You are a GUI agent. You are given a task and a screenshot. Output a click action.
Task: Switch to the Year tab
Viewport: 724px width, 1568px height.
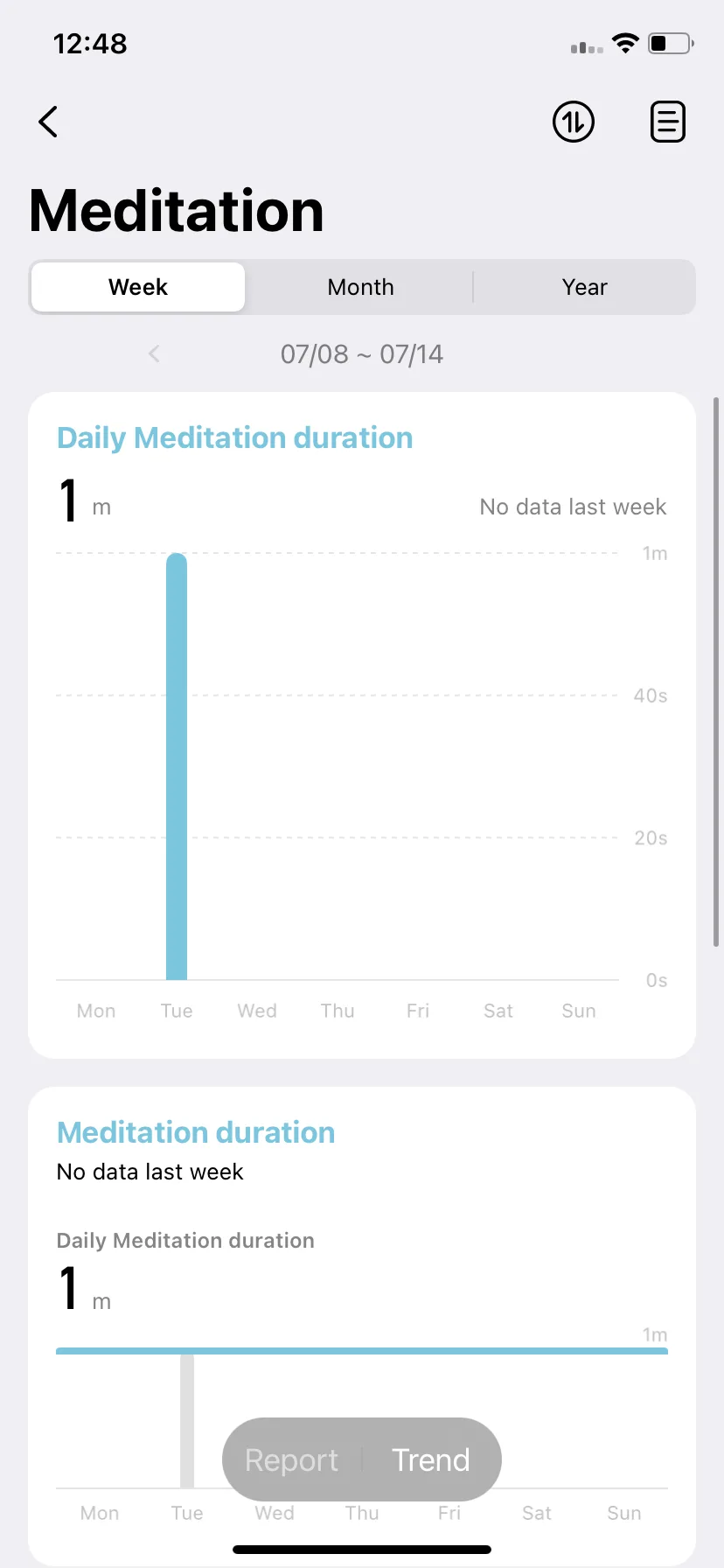point(584,287)
